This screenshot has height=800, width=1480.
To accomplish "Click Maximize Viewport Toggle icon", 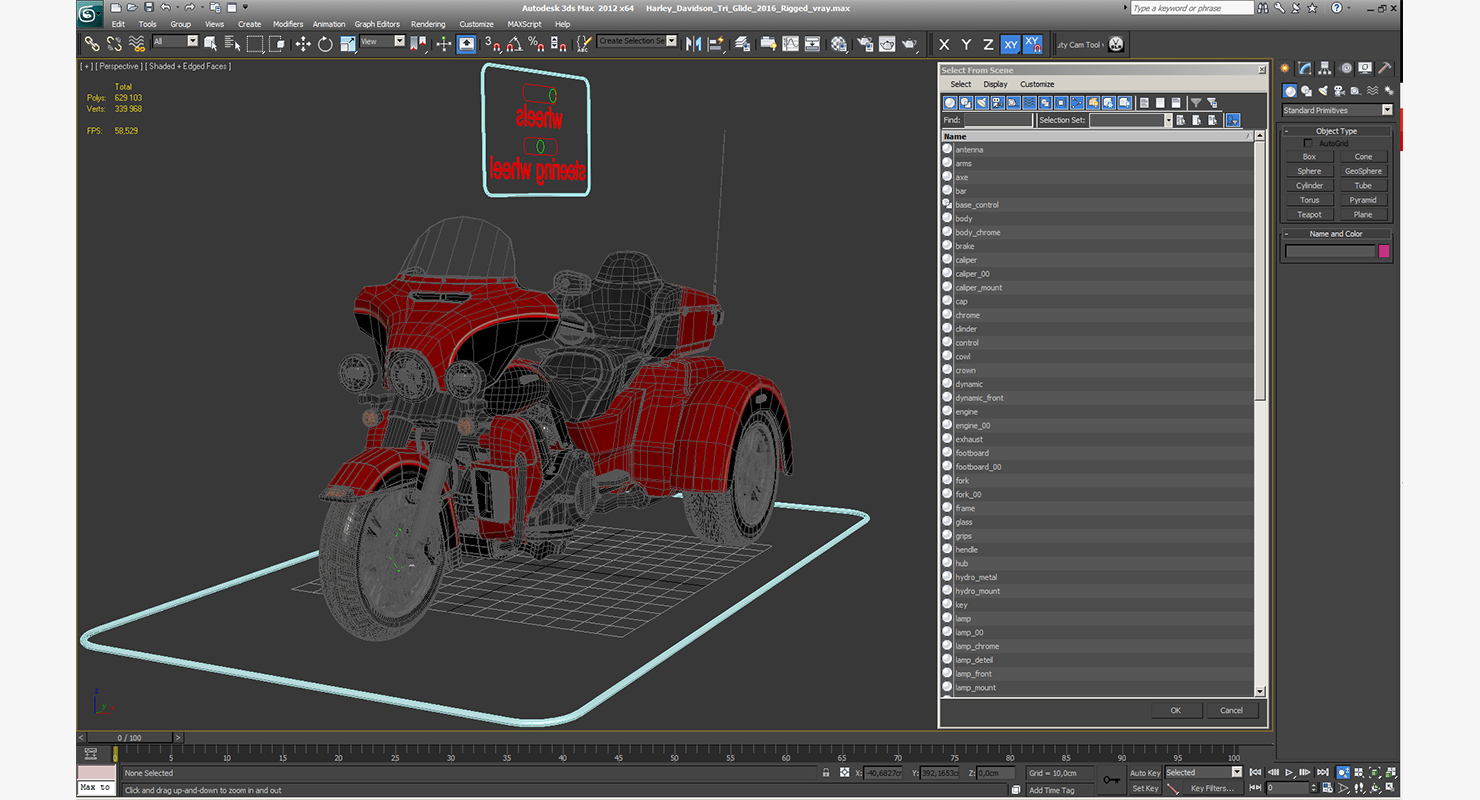I will (x=1391, y=788).
